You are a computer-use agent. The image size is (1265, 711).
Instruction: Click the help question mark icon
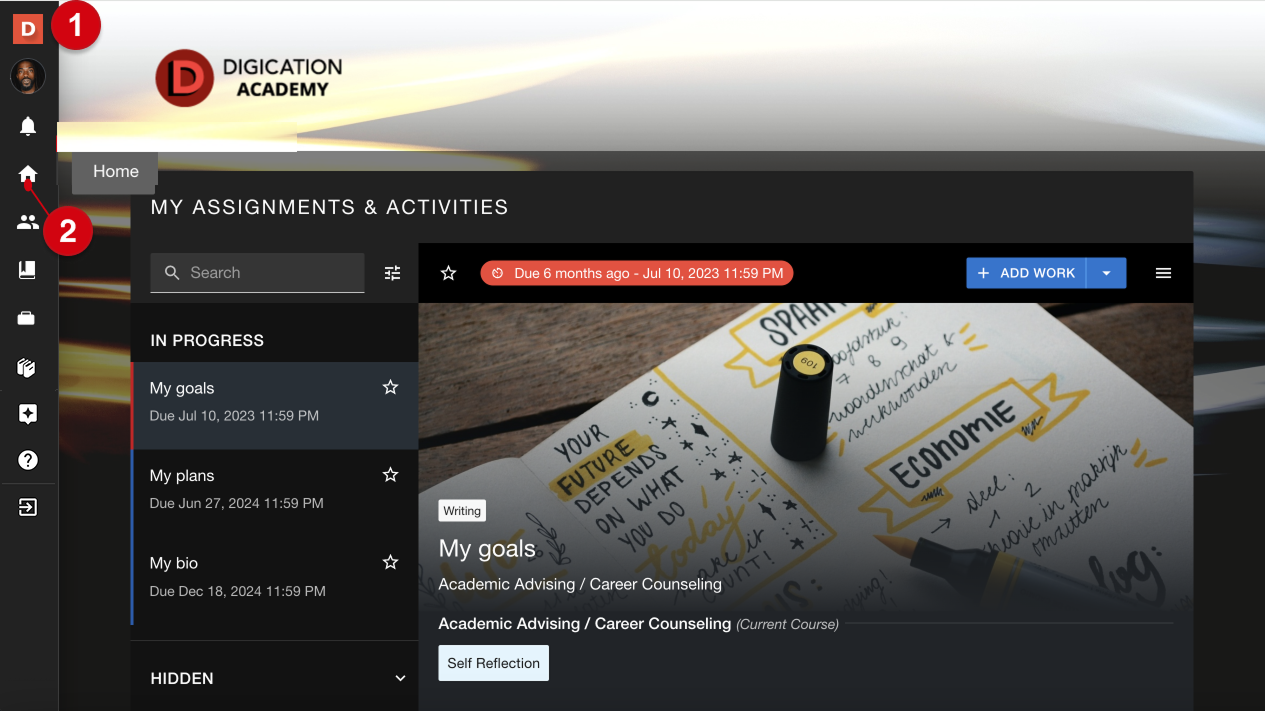tap(28, 460)
